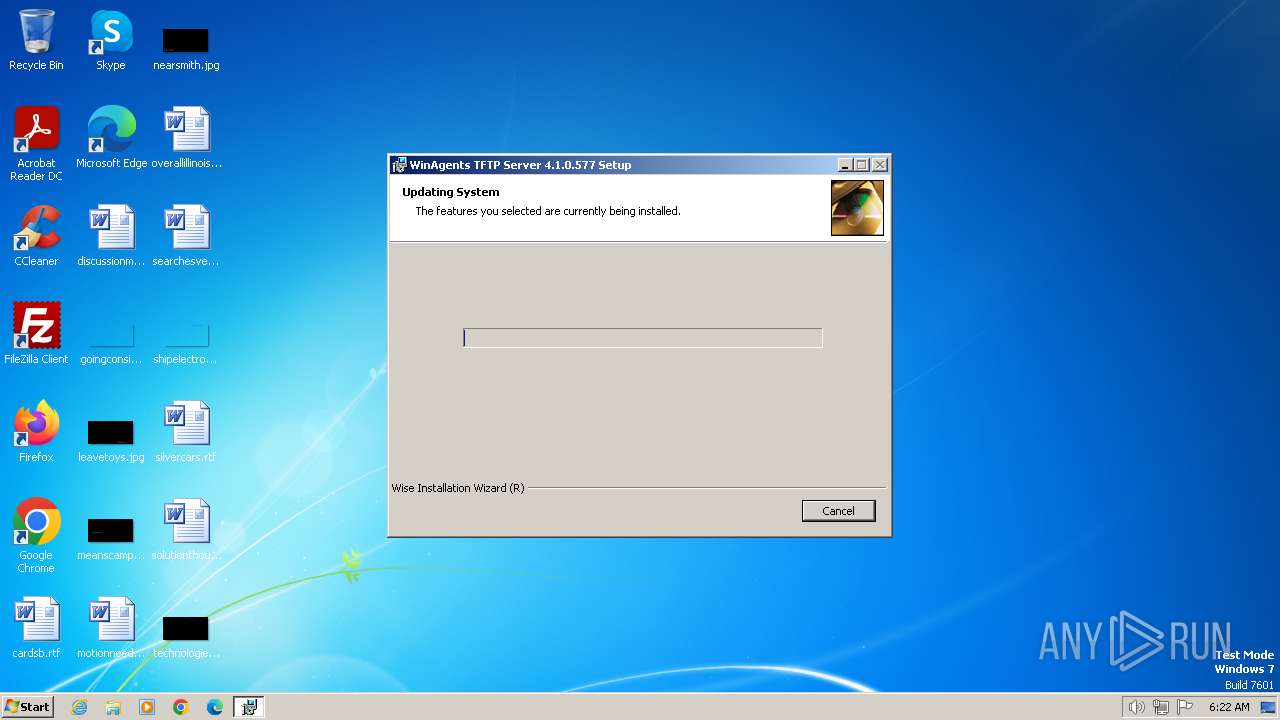Click the setup disc image in header
The image size is (1280, 720).
pos(857,208)
